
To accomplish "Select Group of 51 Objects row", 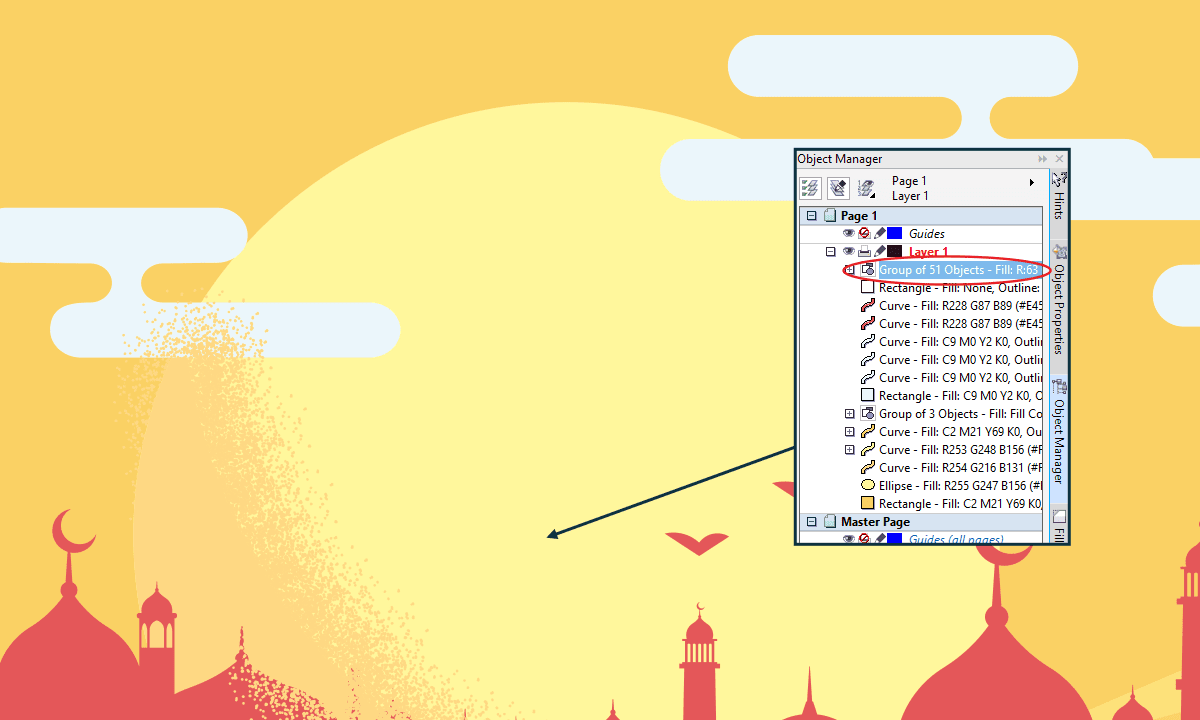I will tap(959, 270).
